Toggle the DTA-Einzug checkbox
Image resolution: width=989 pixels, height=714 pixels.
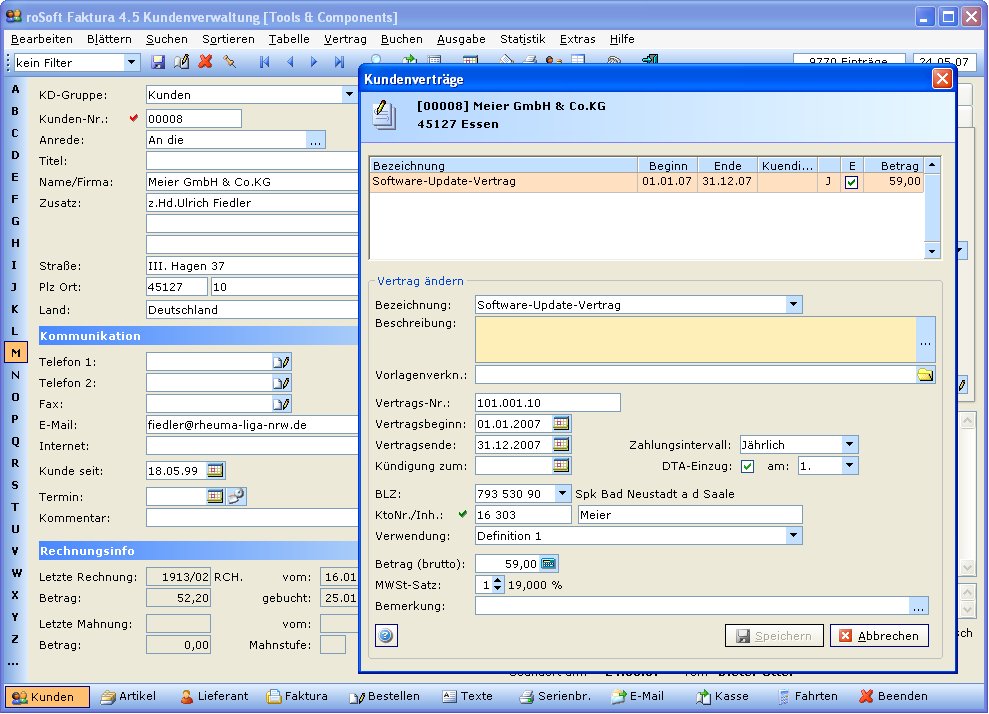point(748,466)
